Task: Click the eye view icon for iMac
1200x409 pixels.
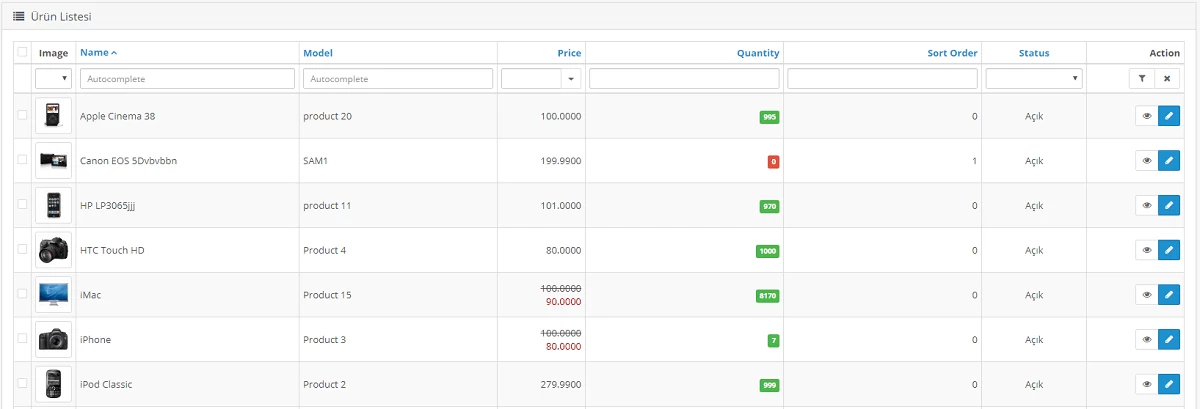Action: (x=1146, y=295)
